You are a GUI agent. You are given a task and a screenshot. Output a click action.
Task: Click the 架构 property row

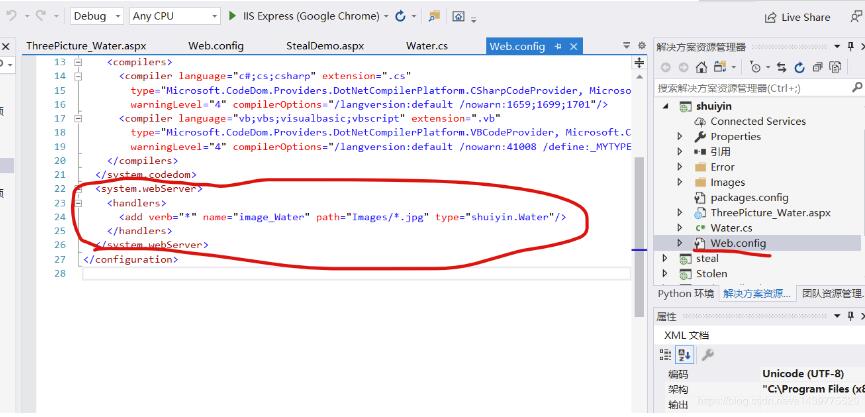click(x=760, y=389)
